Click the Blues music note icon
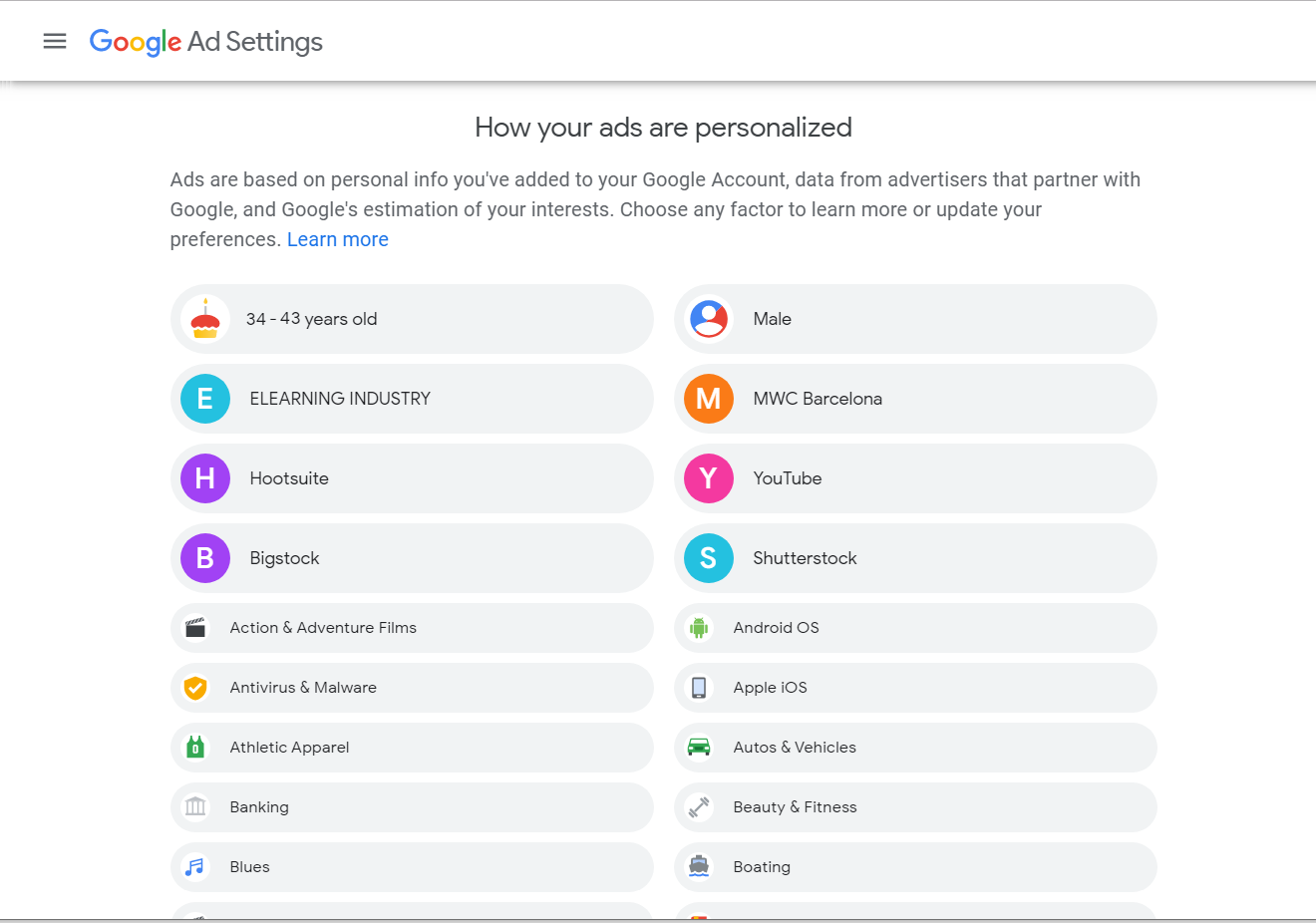The height and width of the screenshot is (923, 1316). click(x=195, y=867)
